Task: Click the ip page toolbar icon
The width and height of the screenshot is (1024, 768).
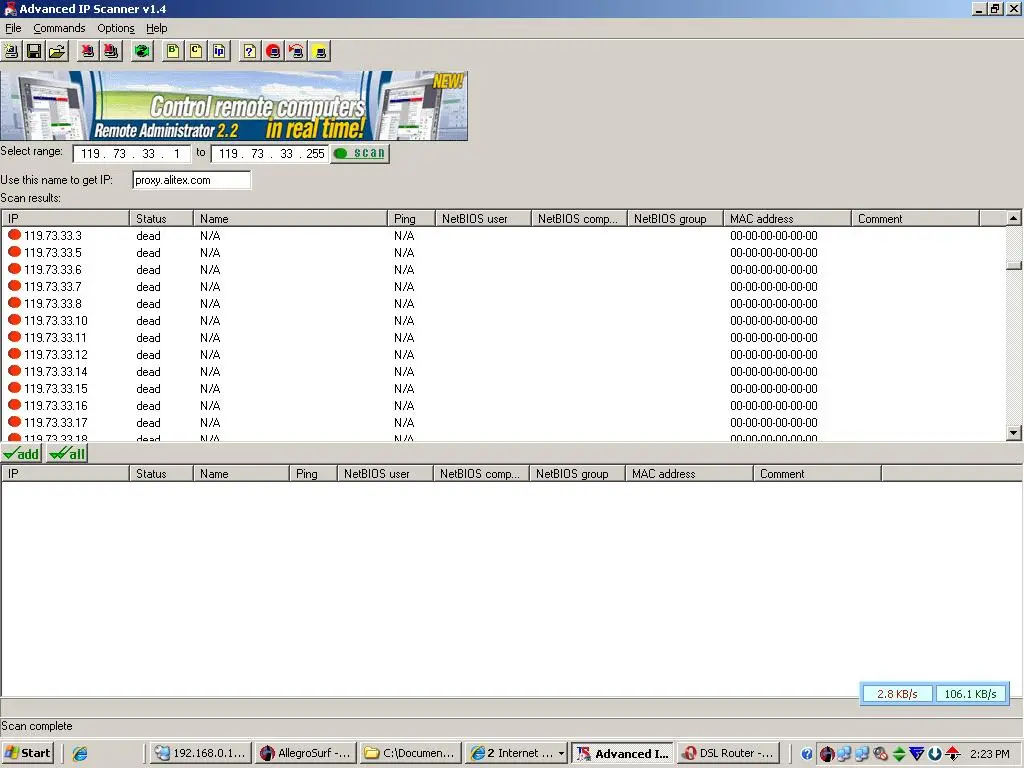Action: click(x=219, y=51)
